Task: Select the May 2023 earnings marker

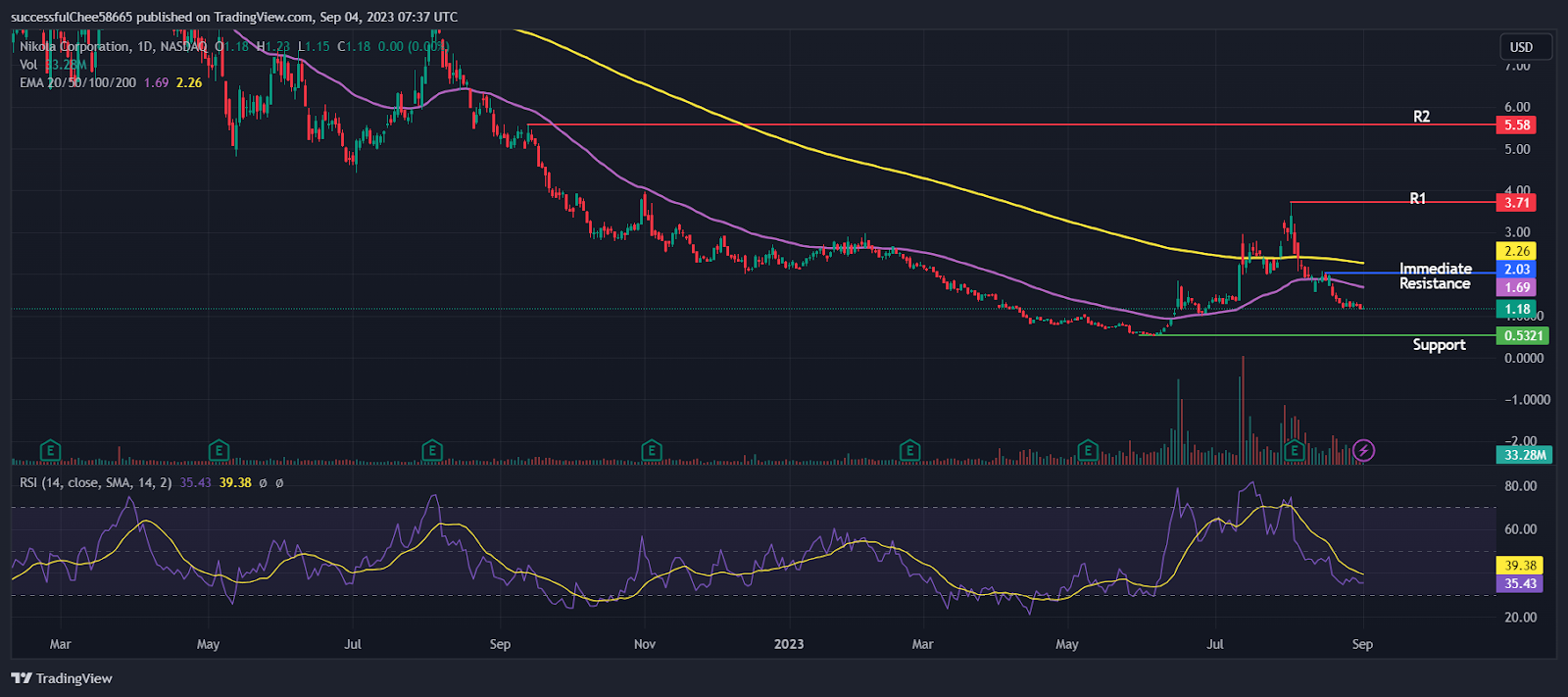Action: pos(1088,451)
